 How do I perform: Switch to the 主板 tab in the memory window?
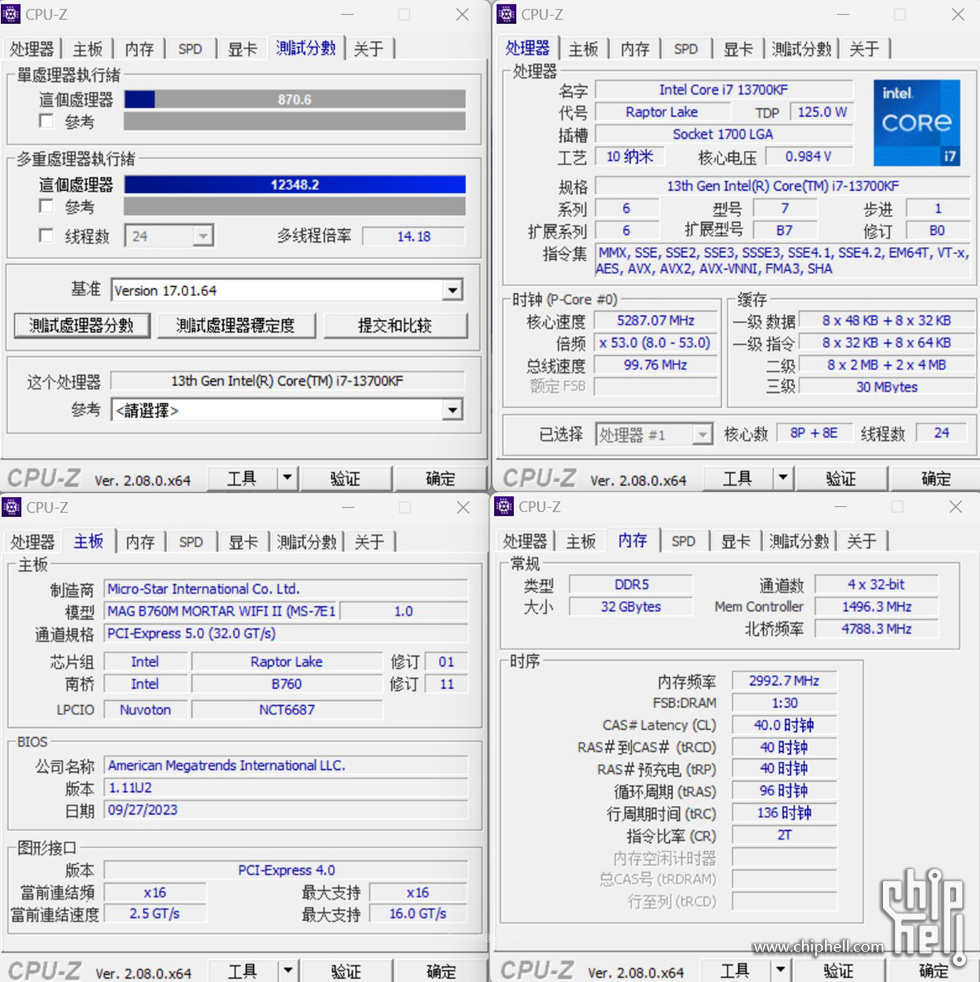pos(581,541)
